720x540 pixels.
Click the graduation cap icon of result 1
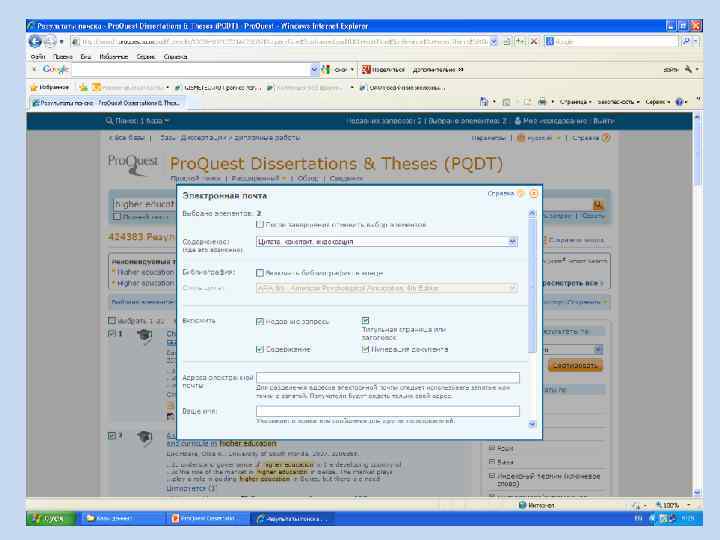[144, 336]
